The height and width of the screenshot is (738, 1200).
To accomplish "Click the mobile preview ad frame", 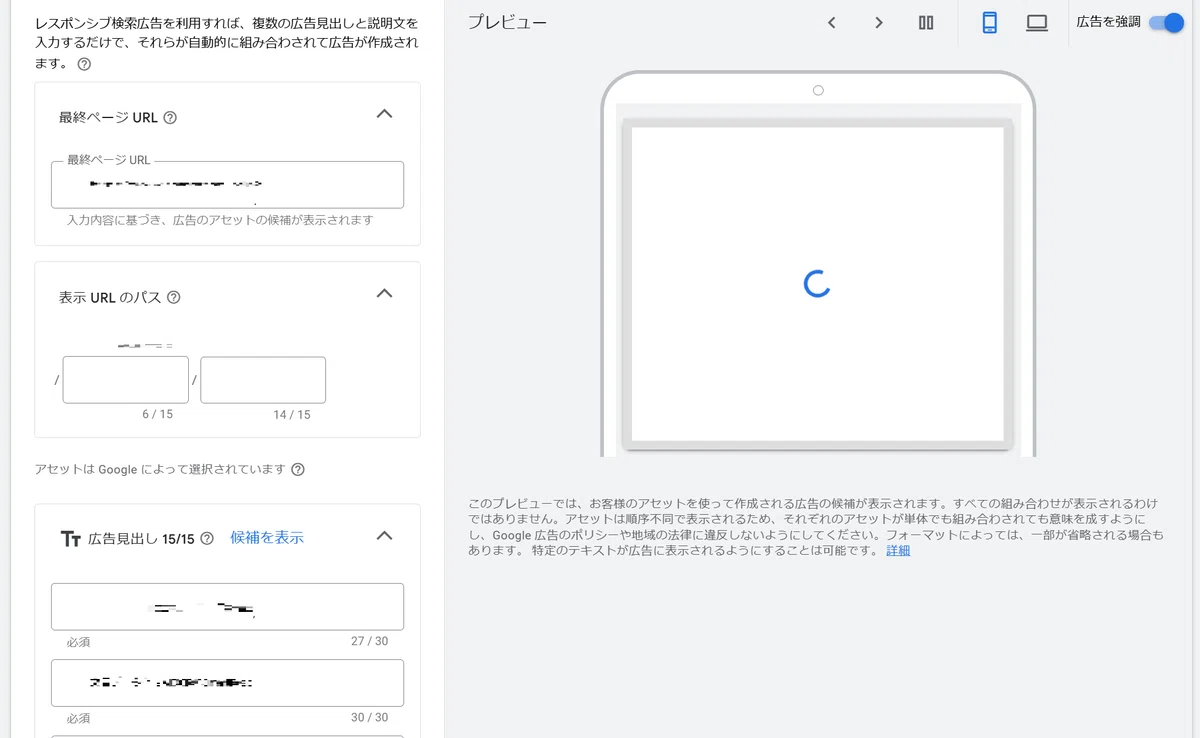I will click(818, 284).
